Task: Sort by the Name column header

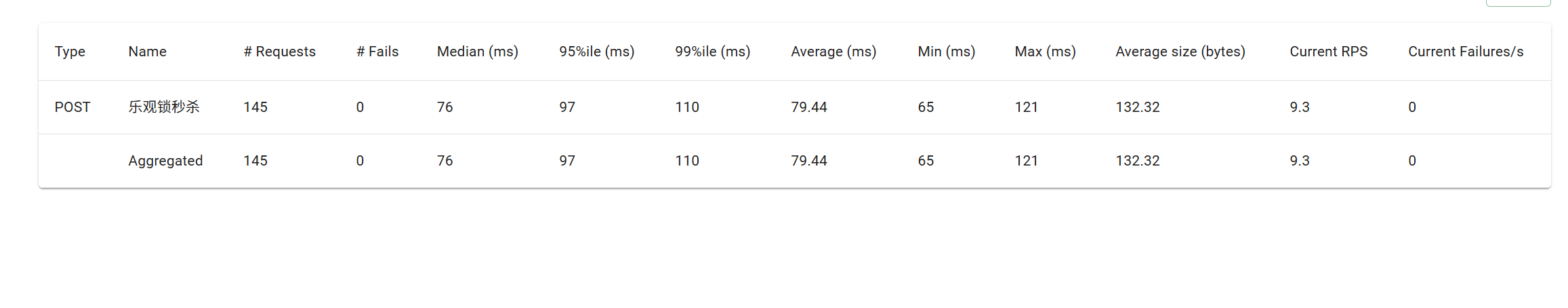Action: pyautogui.click(x=147, y=52)
